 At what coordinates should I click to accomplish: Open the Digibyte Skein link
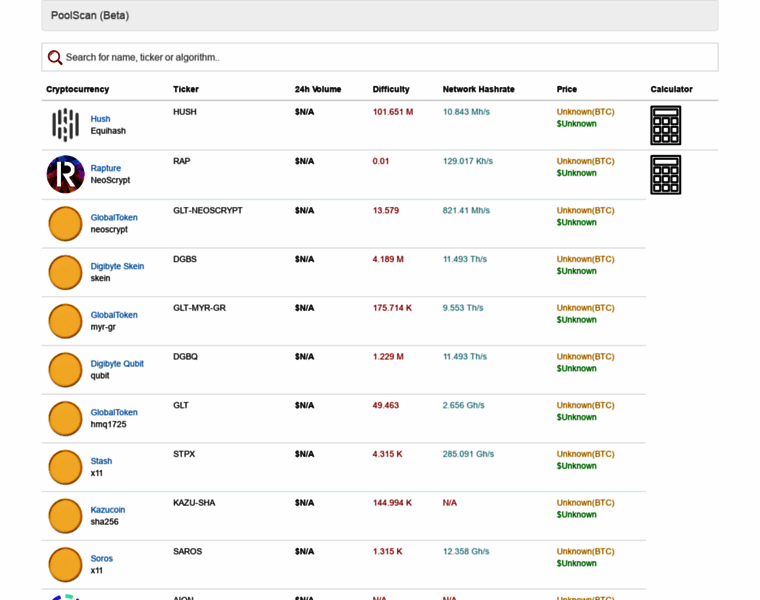[x=117, y=266]
